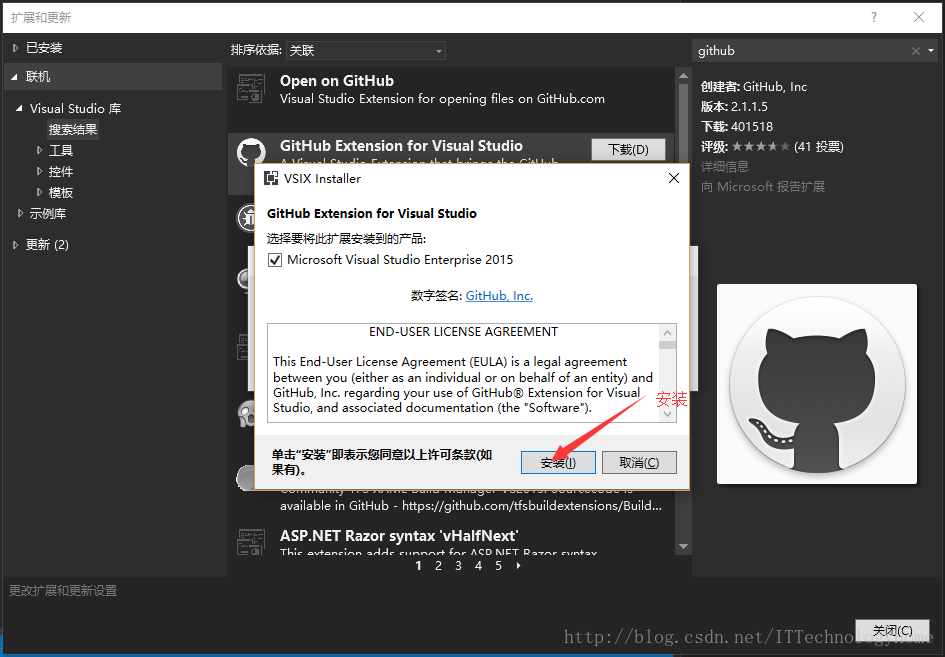The width and height of the screenshot is (945, 657).
Task: Go to next results page arrow
Action: [x=518, y=565]
